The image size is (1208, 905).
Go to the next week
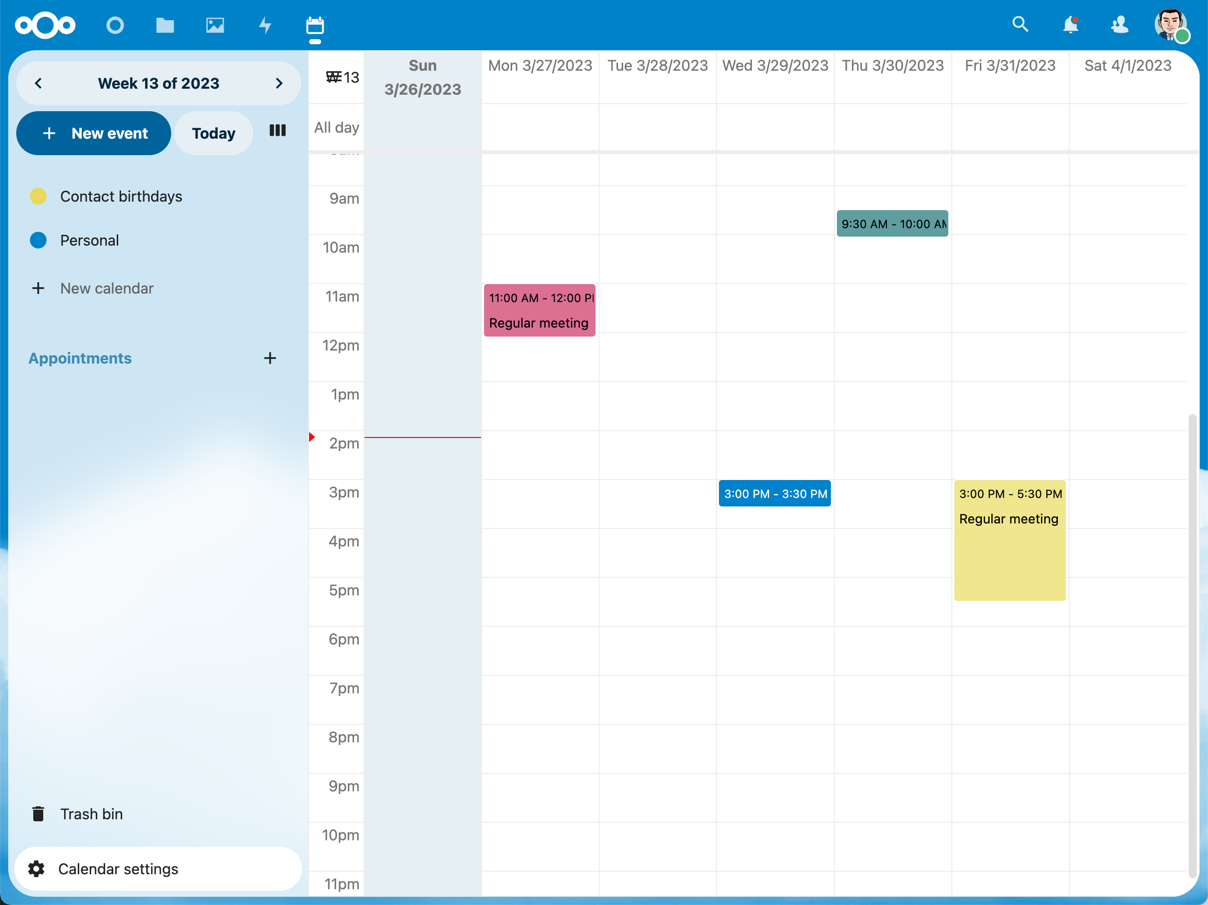click(x=279, y=83)
